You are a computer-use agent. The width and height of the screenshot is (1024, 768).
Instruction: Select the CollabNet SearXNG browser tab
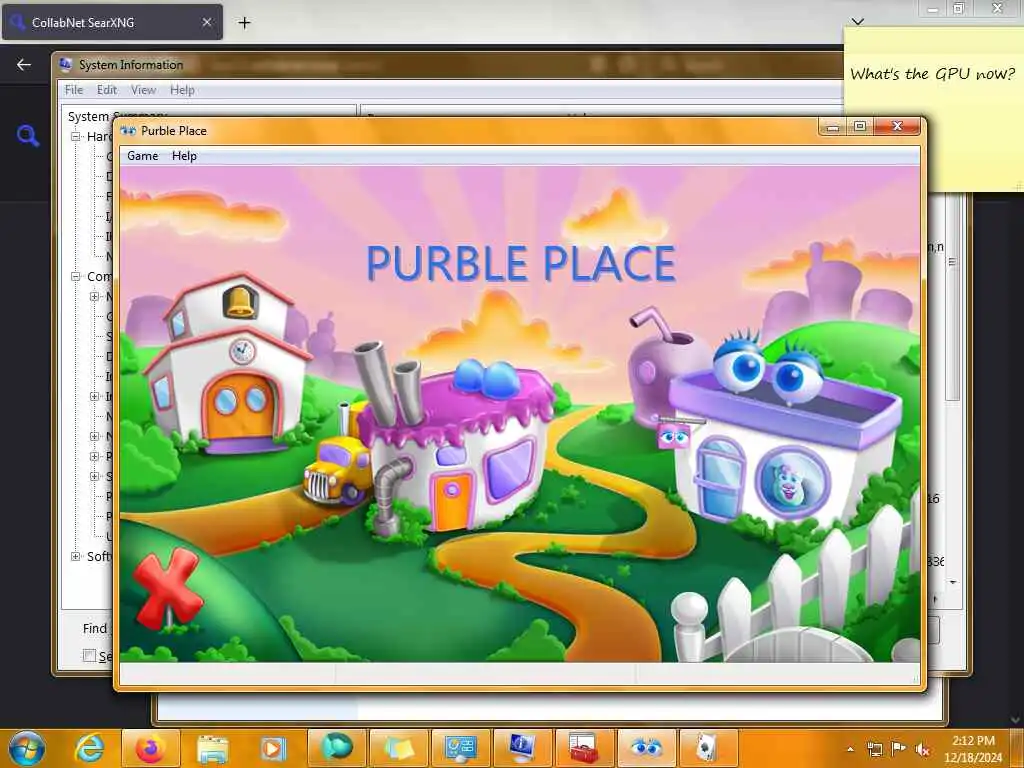coord(112,22)
